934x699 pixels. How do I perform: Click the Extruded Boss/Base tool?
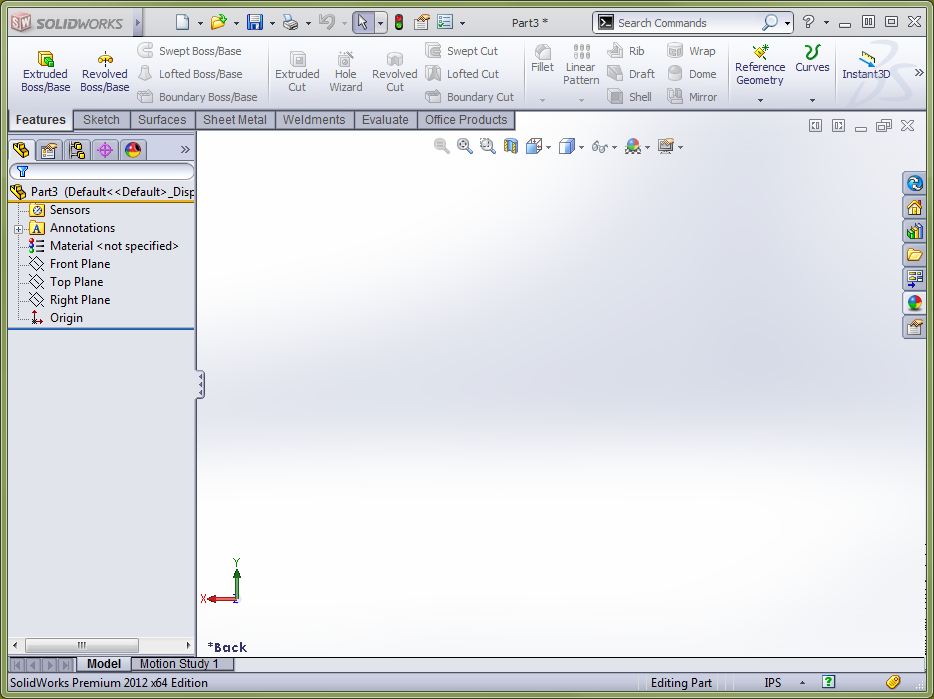pos(45,72)
